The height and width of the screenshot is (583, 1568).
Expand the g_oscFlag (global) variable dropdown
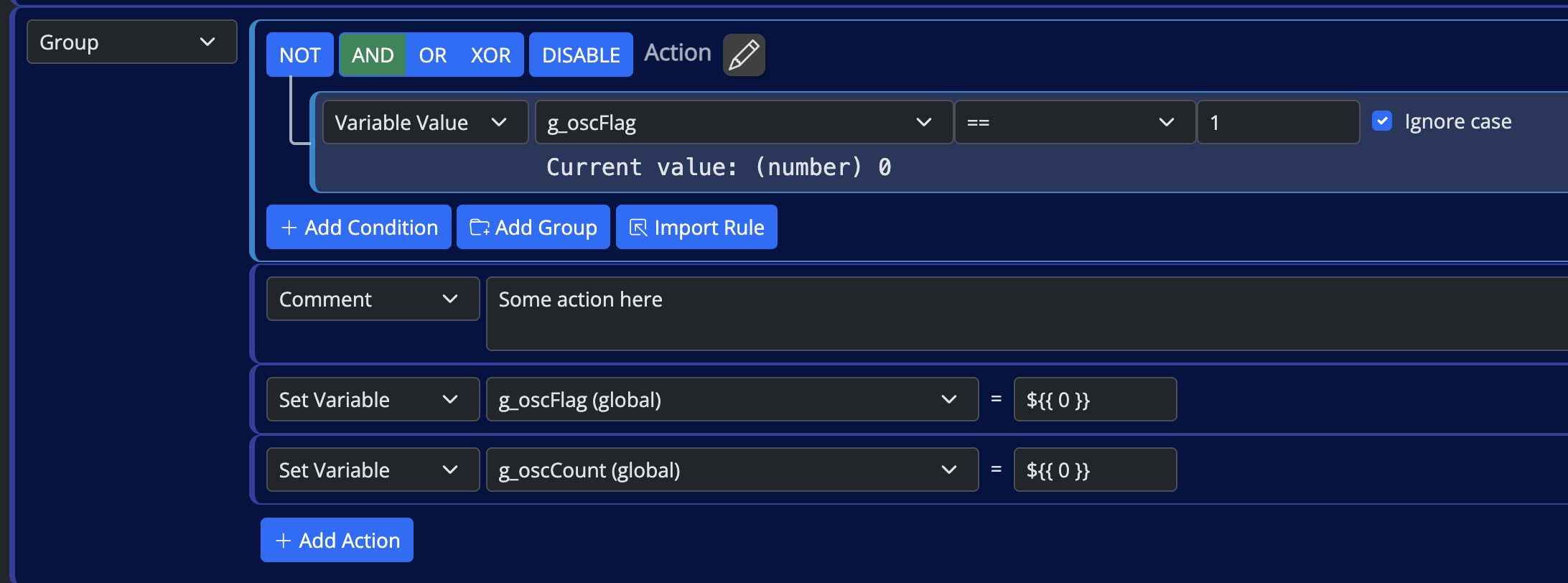(x=732, y=400)
